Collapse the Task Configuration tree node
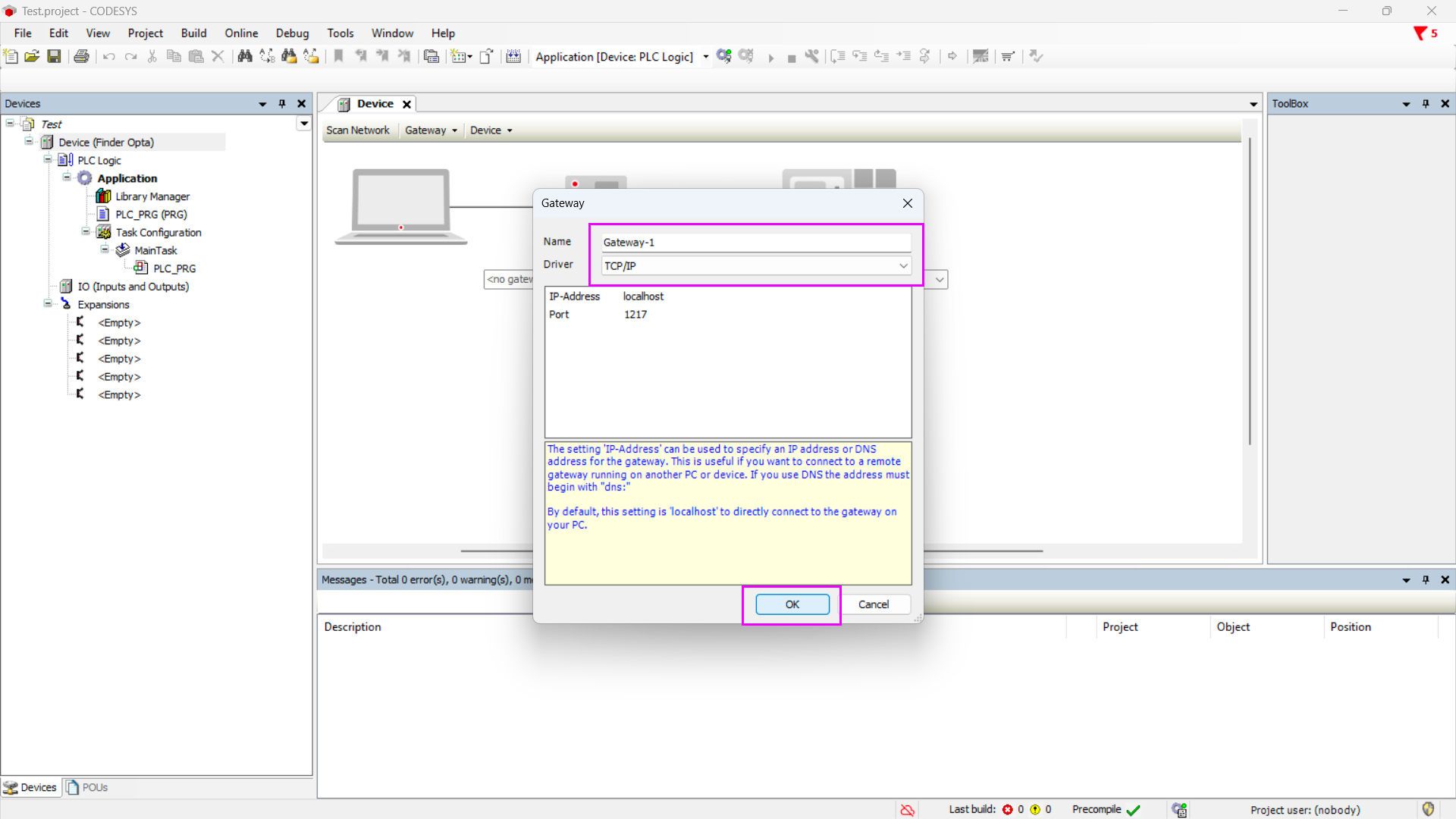 86,232
